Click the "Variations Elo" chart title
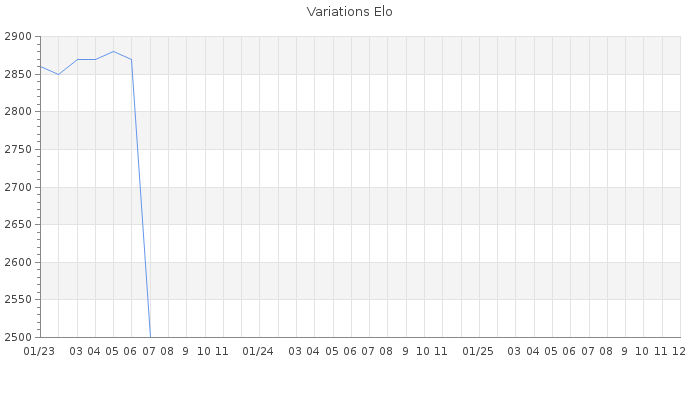 (349, 12)
